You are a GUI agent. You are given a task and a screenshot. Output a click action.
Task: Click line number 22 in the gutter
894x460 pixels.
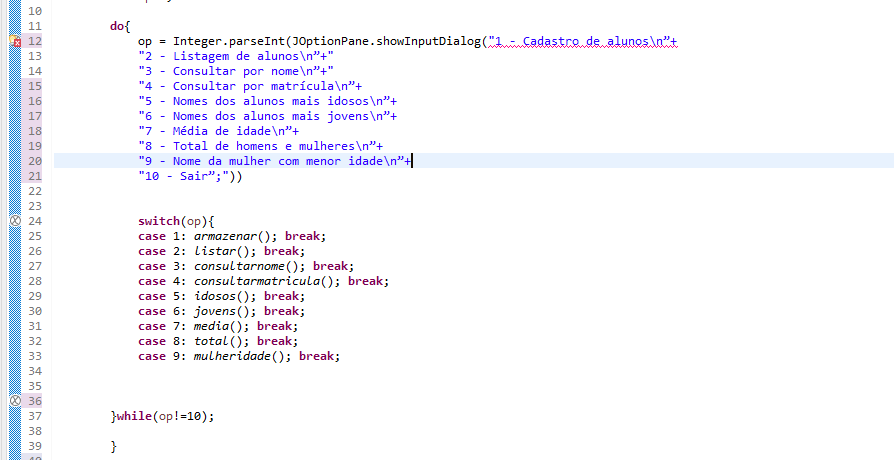[35, 191]
